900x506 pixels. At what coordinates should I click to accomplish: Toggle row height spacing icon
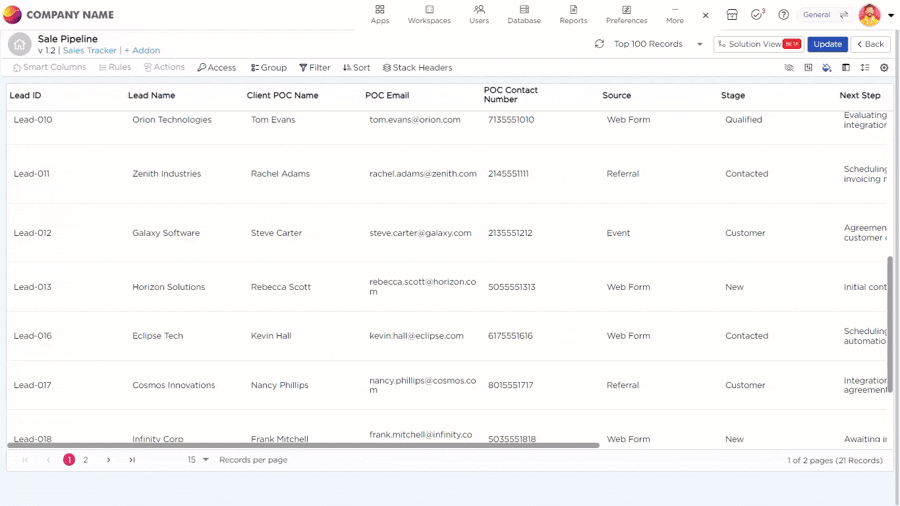tap(865, 68)
